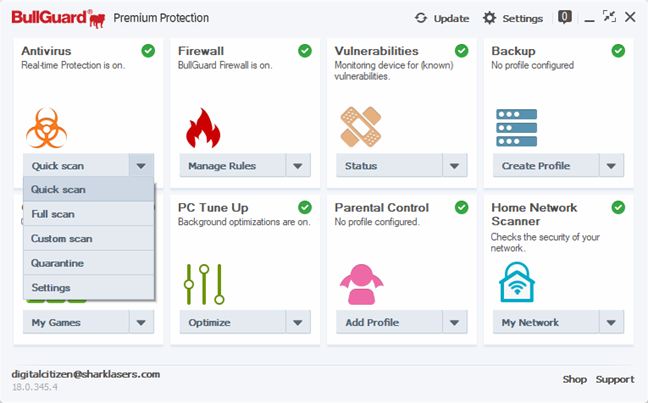The width and height of the screenshot is (648, 403).
Task: Click the PC Tune Up green checkmark
Action: click(x=305, y=207)
